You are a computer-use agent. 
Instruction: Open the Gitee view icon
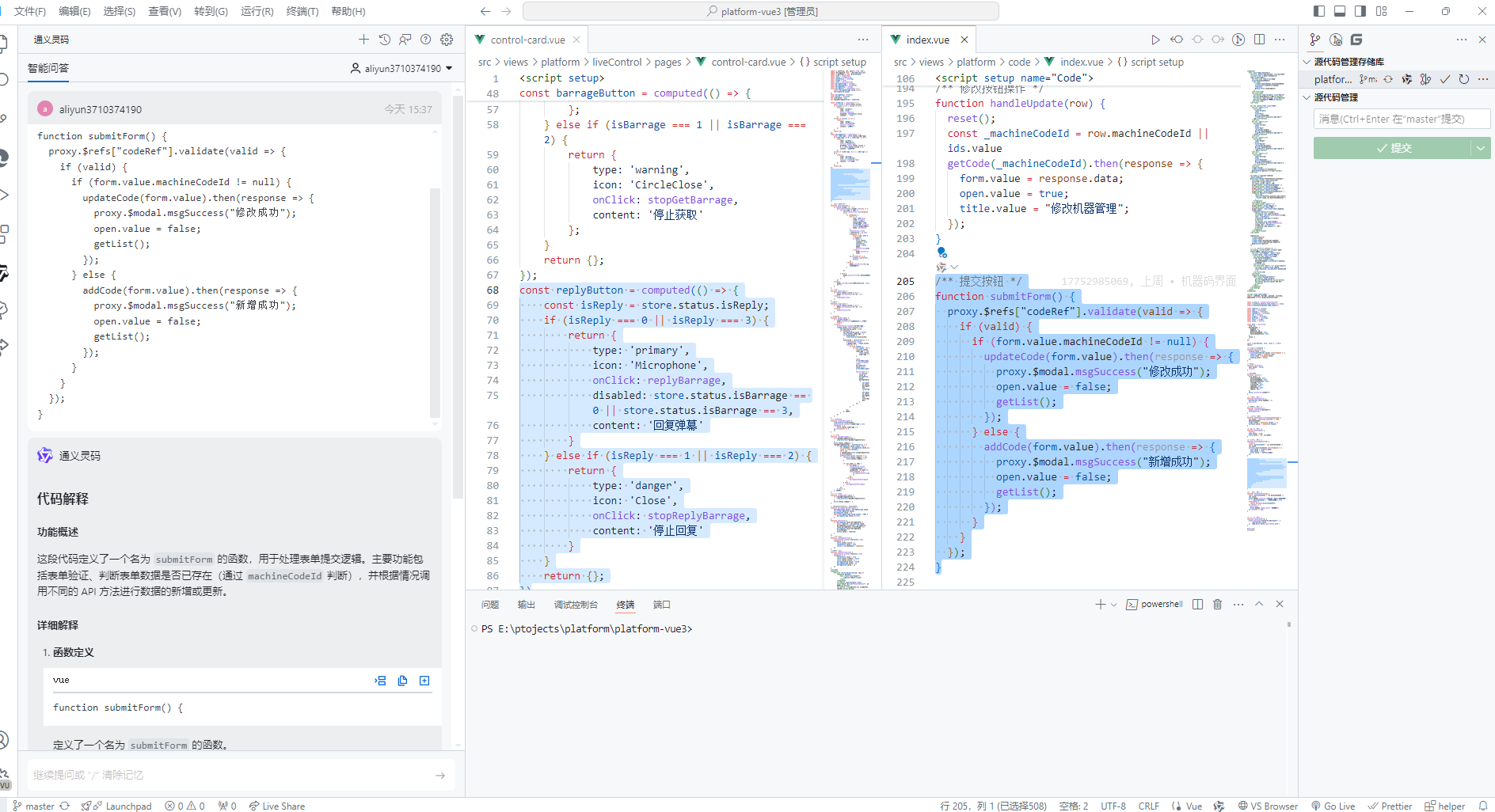click(1356, 40)
